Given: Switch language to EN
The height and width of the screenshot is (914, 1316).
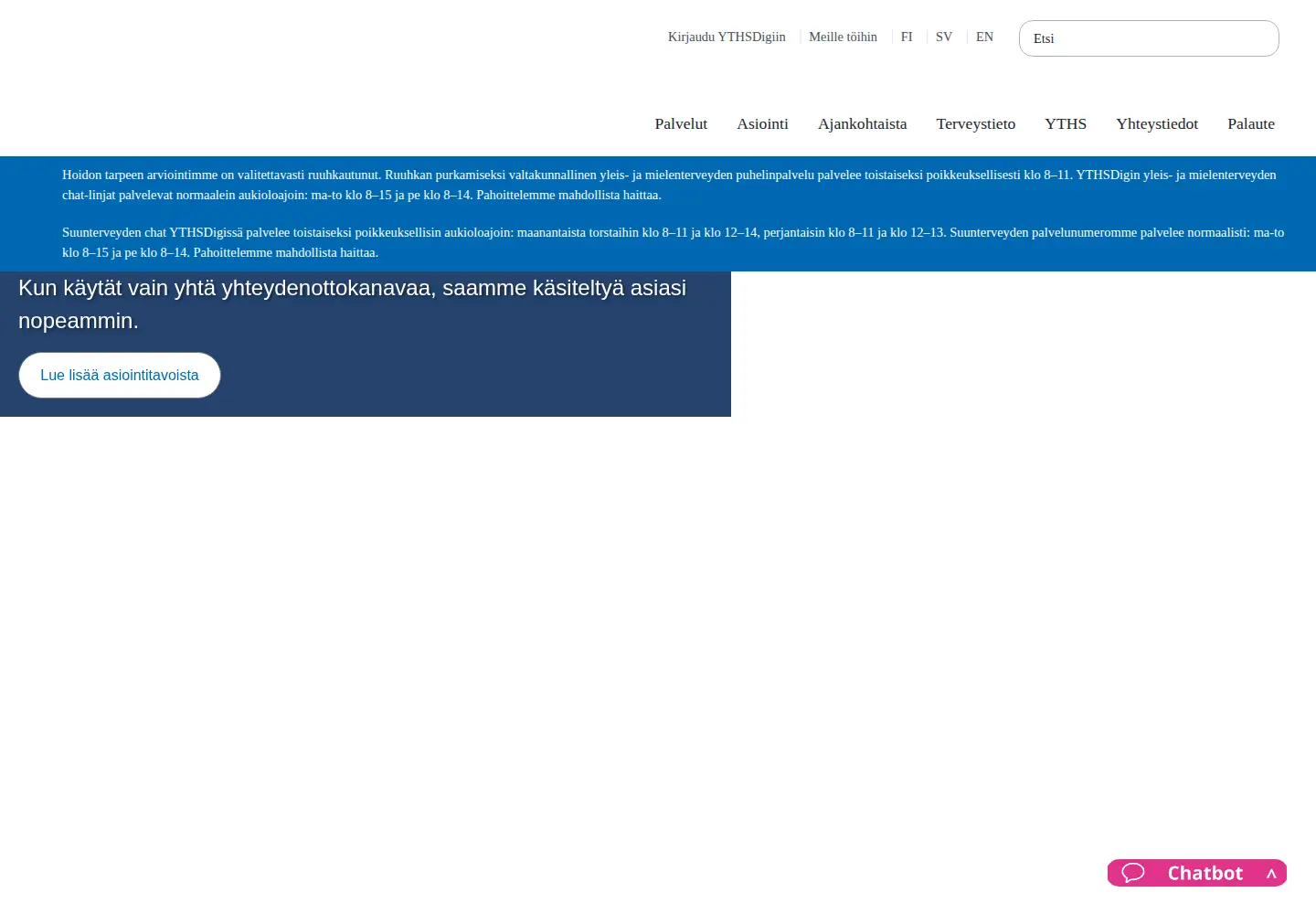Looking at the screenshot, I should coord(984,37).
